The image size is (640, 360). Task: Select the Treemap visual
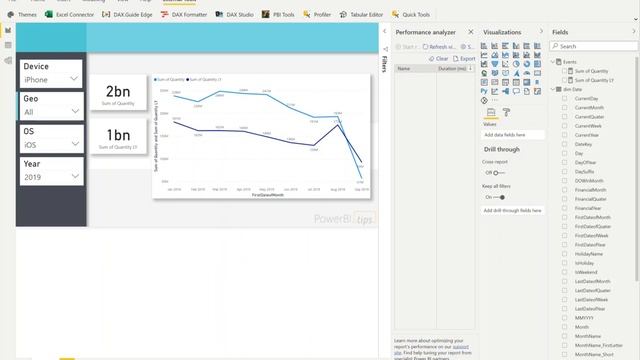click(x=538, y=64)
